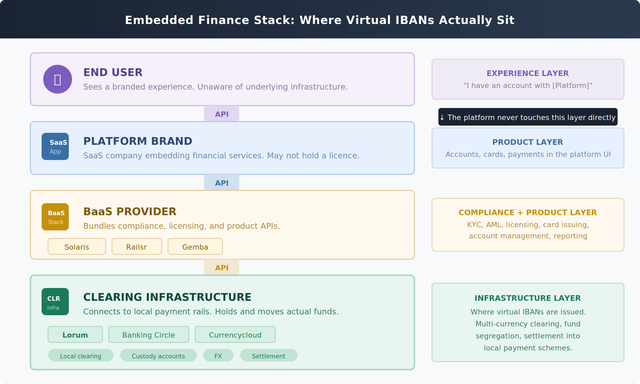Click the EXPERIENCE LAYER card title
The height and width of the screenshot is (384, 640).
coord(528,73)
